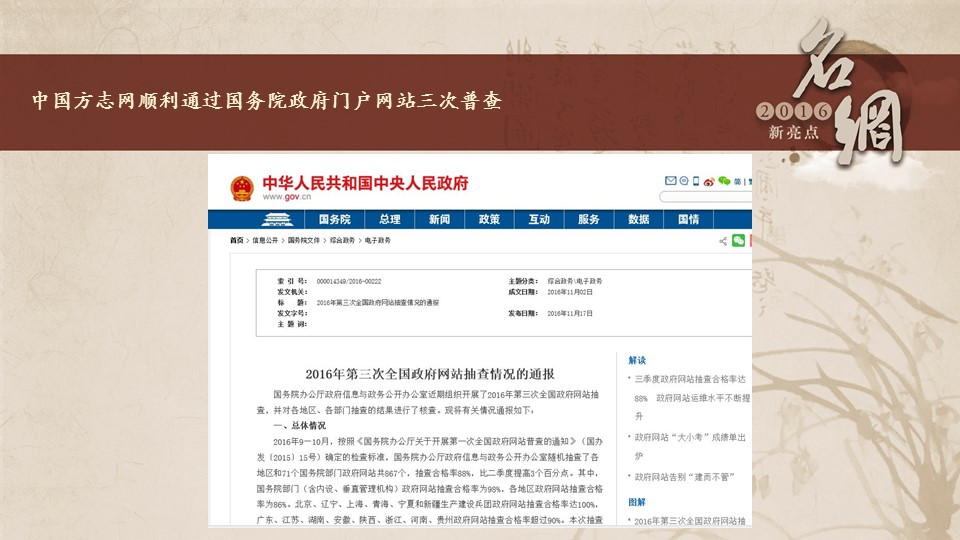960x540 pixels.
Task: Click 首页 breadcrumb link
Action: [x=236, y=241]
